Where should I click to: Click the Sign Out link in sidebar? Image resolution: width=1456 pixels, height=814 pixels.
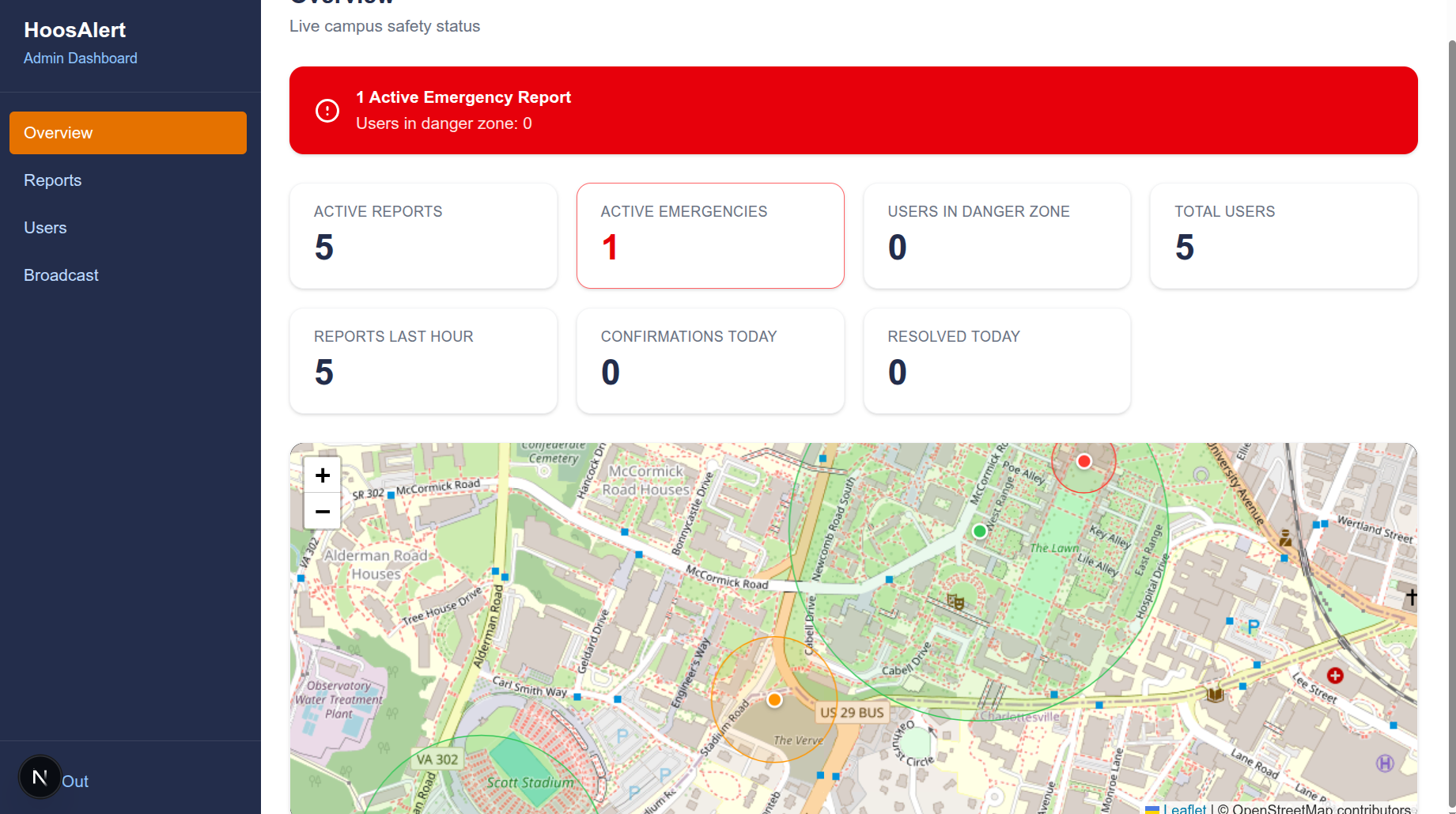pos(74,782)
